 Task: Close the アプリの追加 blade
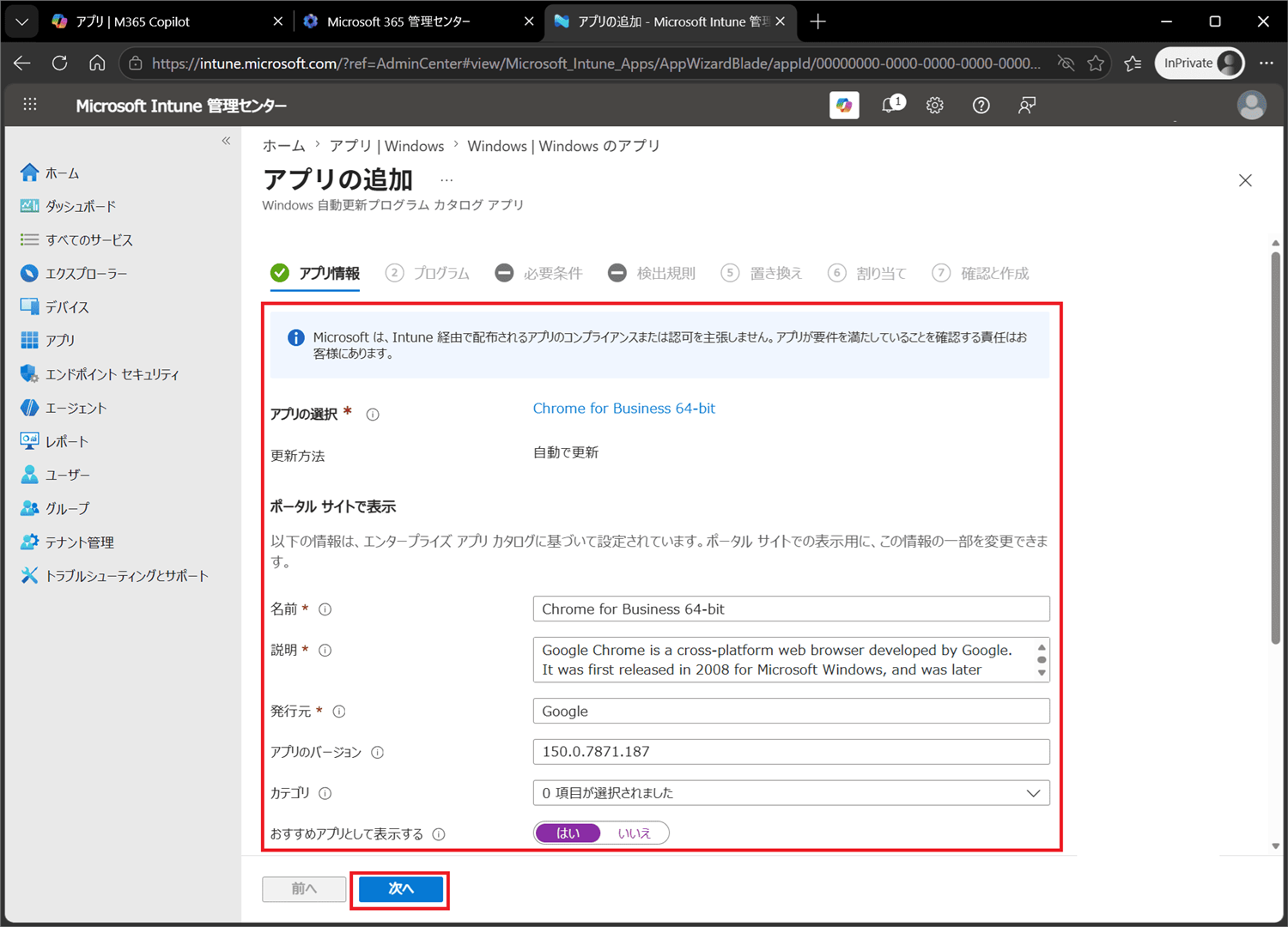coord(1245,180)
